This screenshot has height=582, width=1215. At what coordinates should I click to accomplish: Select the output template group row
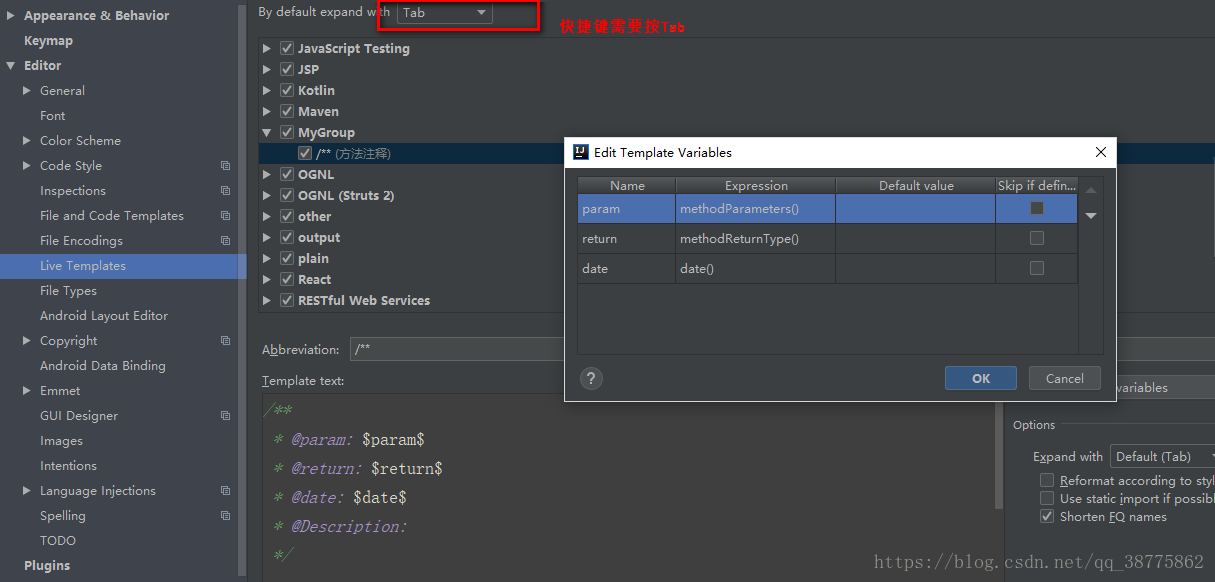[x=319, y=237]
